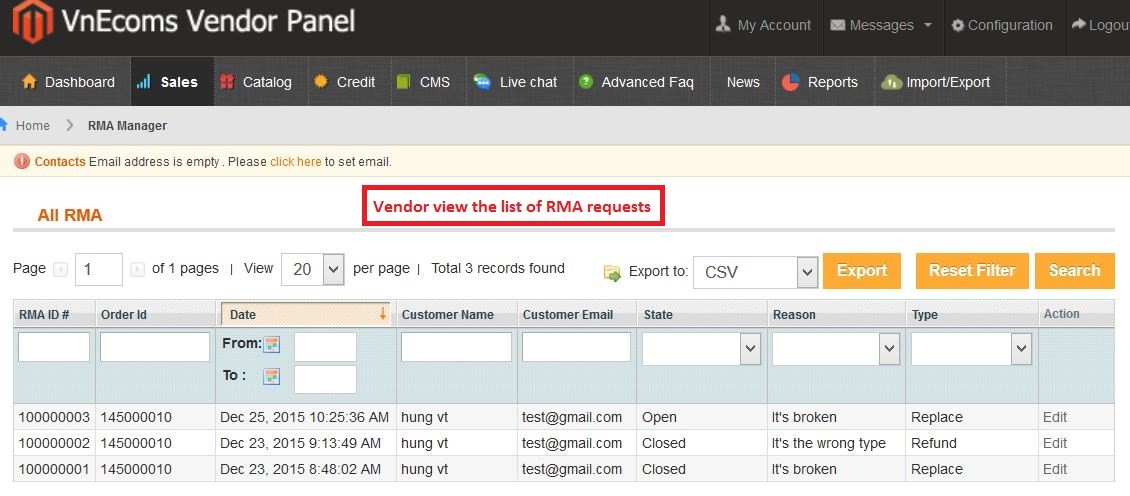The height and width of the screenshot is (496, 1130).
Task: Click the page number input field
Action: coord(99,270)
